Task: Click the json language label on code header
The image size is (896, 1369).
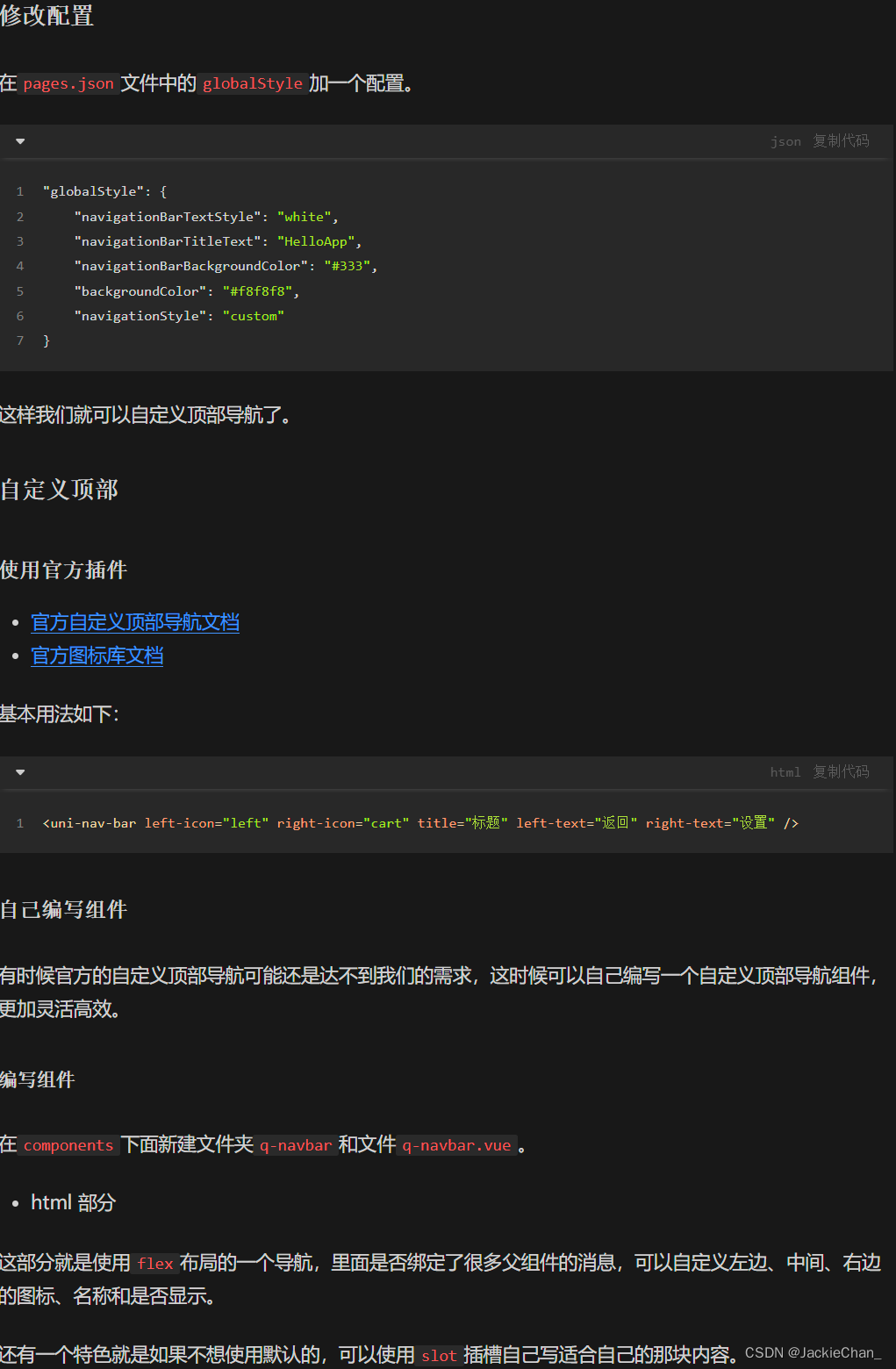Action: click(785, 140)
